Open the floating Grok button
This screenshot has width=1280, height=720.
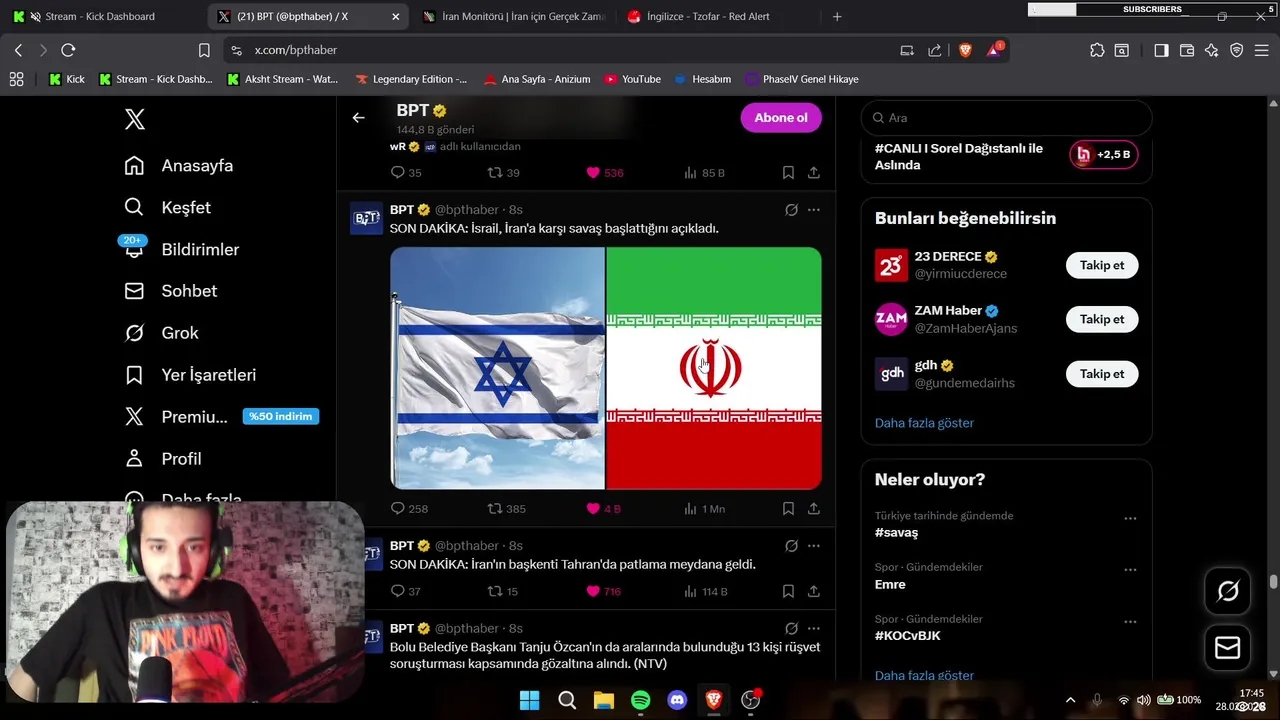pos(1227,591)
